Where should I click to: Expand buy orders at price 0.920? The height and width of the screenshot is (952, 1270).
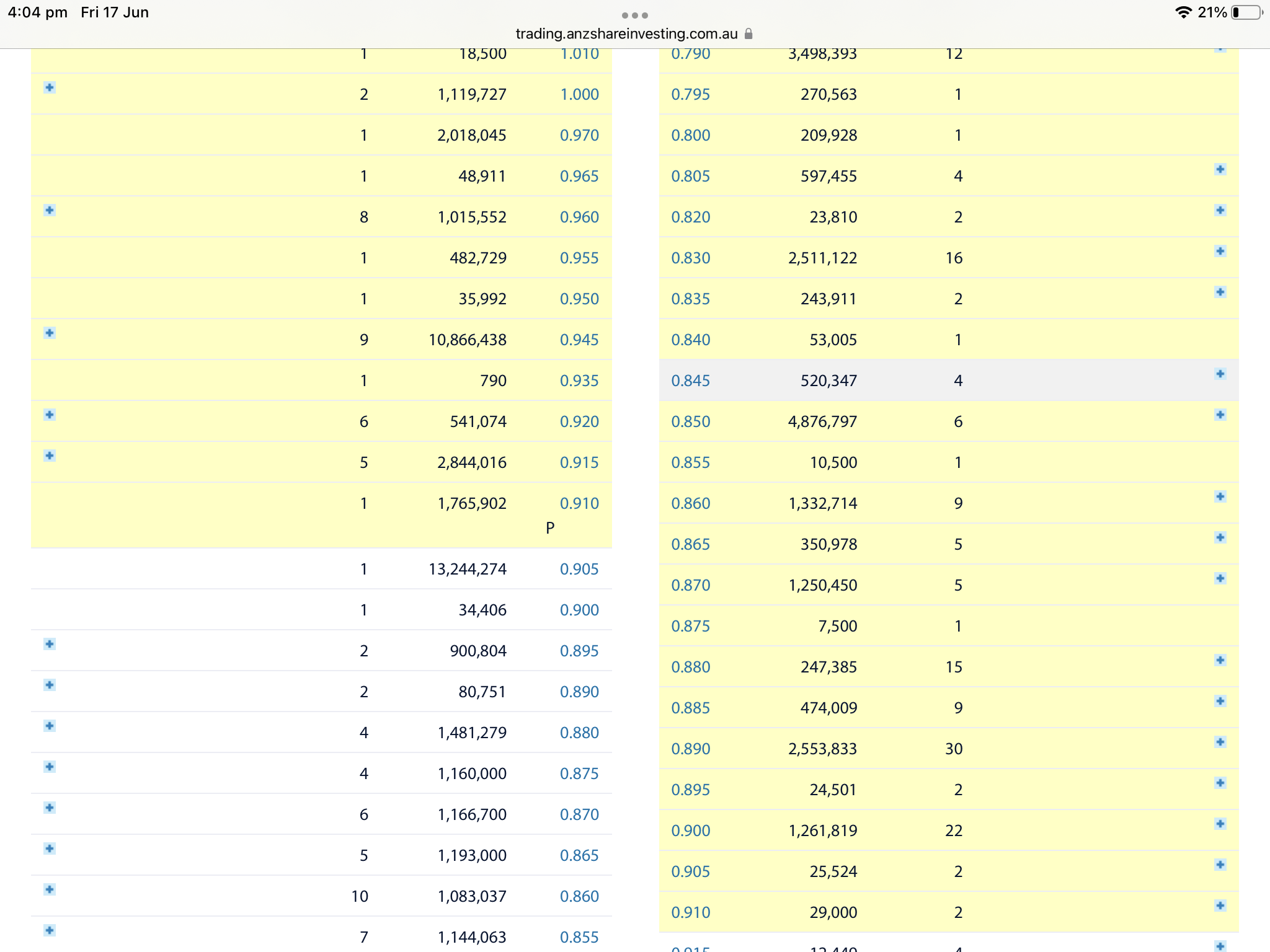(x=50, y=415)
